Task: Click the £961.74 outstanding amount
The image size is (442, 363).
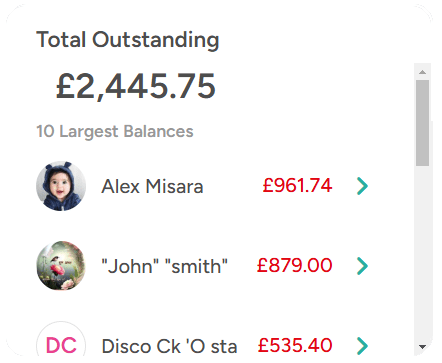Action: (x=297, y=185)
